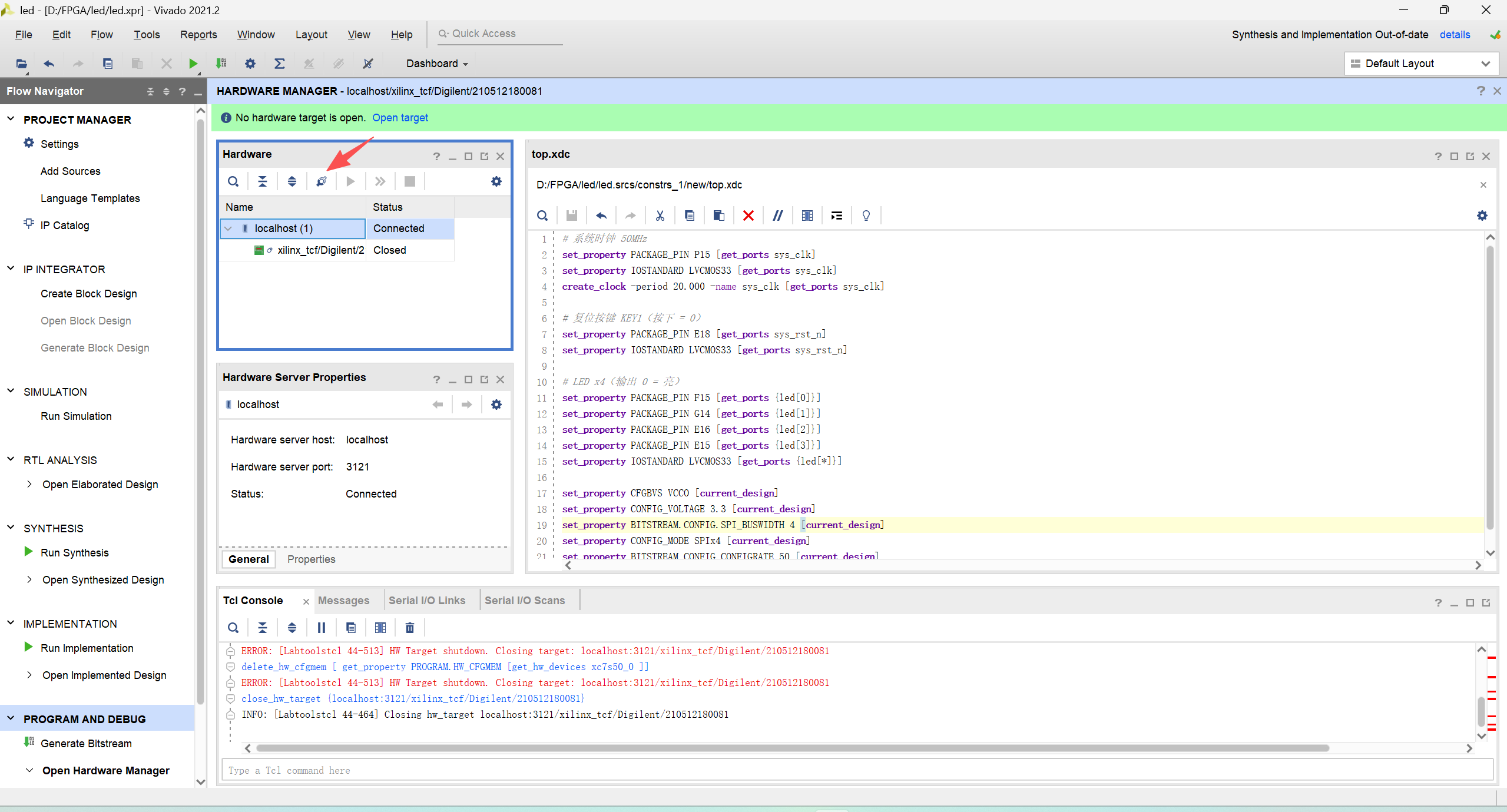This screenshot has width=1507, height=812.
Task: Toggle pause output in Tcl Console
Action: pyautogui.click(x=322, y=628)
